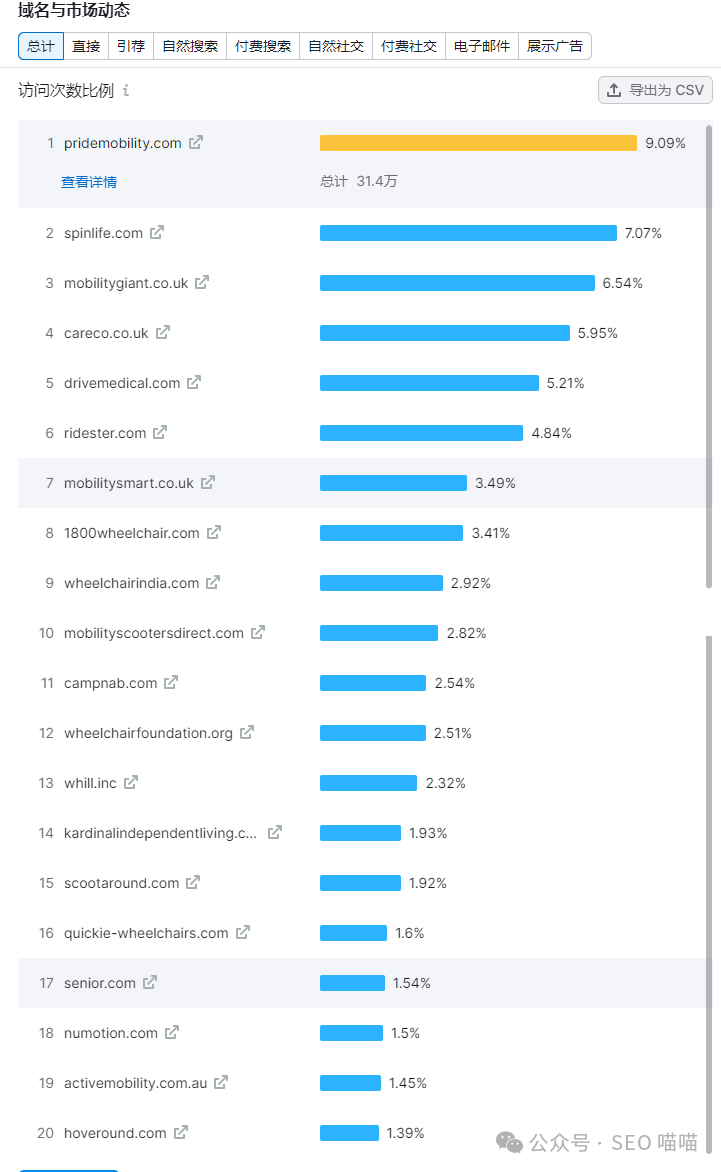Click the blue traffic bar for ridester.com
Image resolution: width=721 pixels, height=1172 pixels.
click(x=421, y=433)
